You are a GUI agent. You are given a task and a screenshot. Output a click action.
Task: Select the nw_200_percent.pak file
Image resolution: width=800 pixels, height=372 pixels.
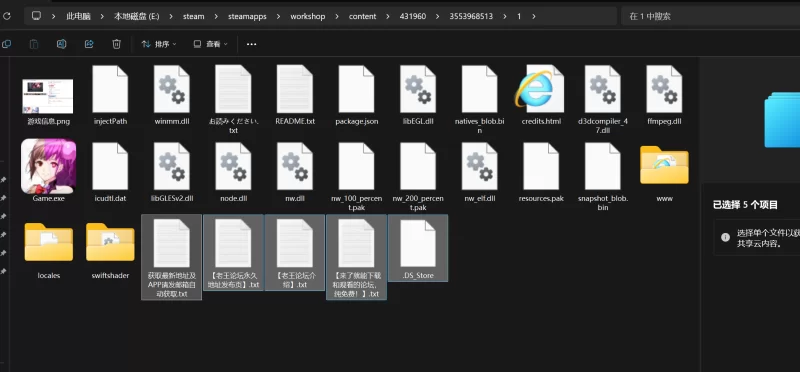(418, 177)
